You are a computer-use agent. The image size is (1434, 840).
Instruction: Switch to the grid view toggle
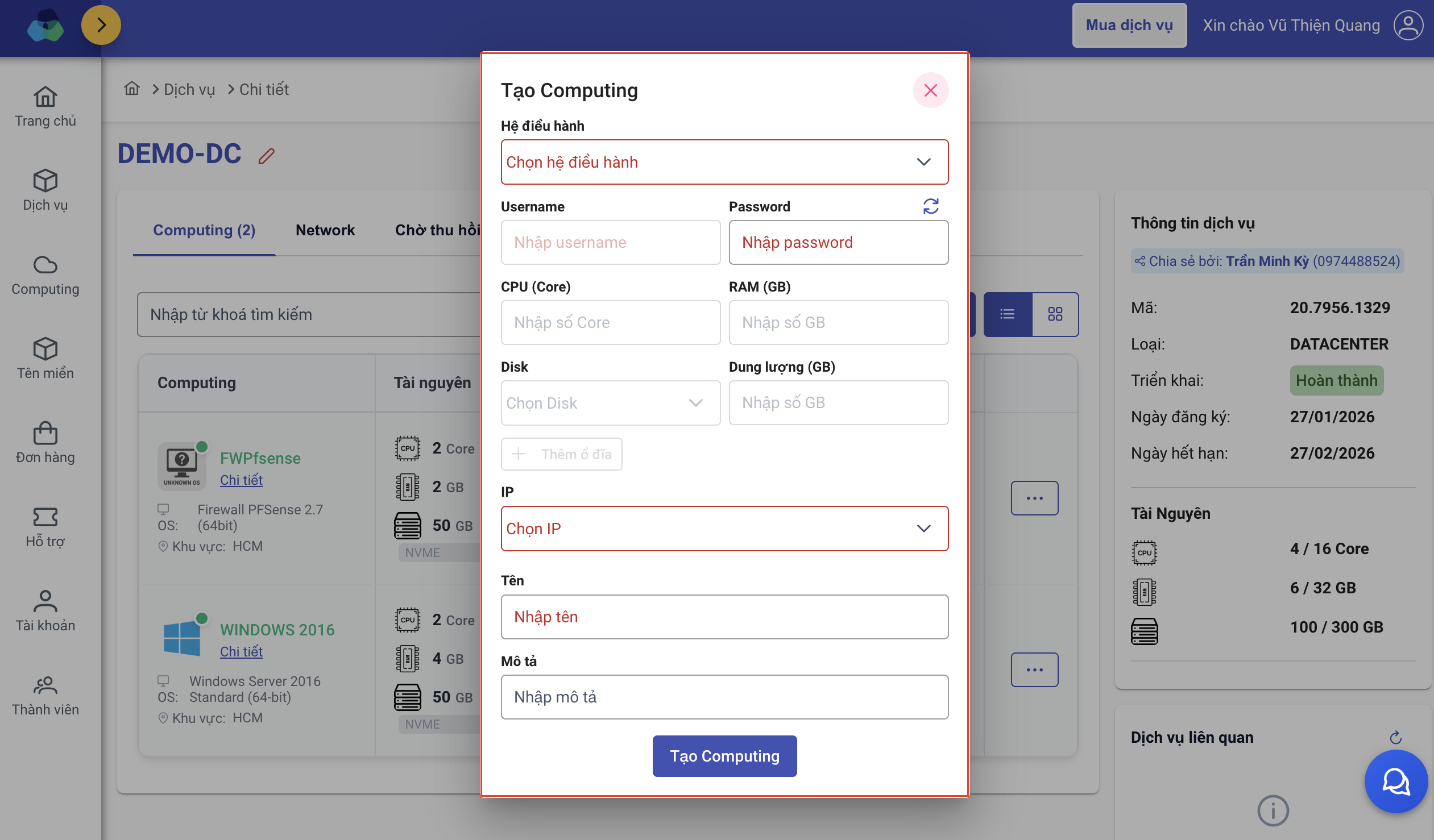[1054, 314]
